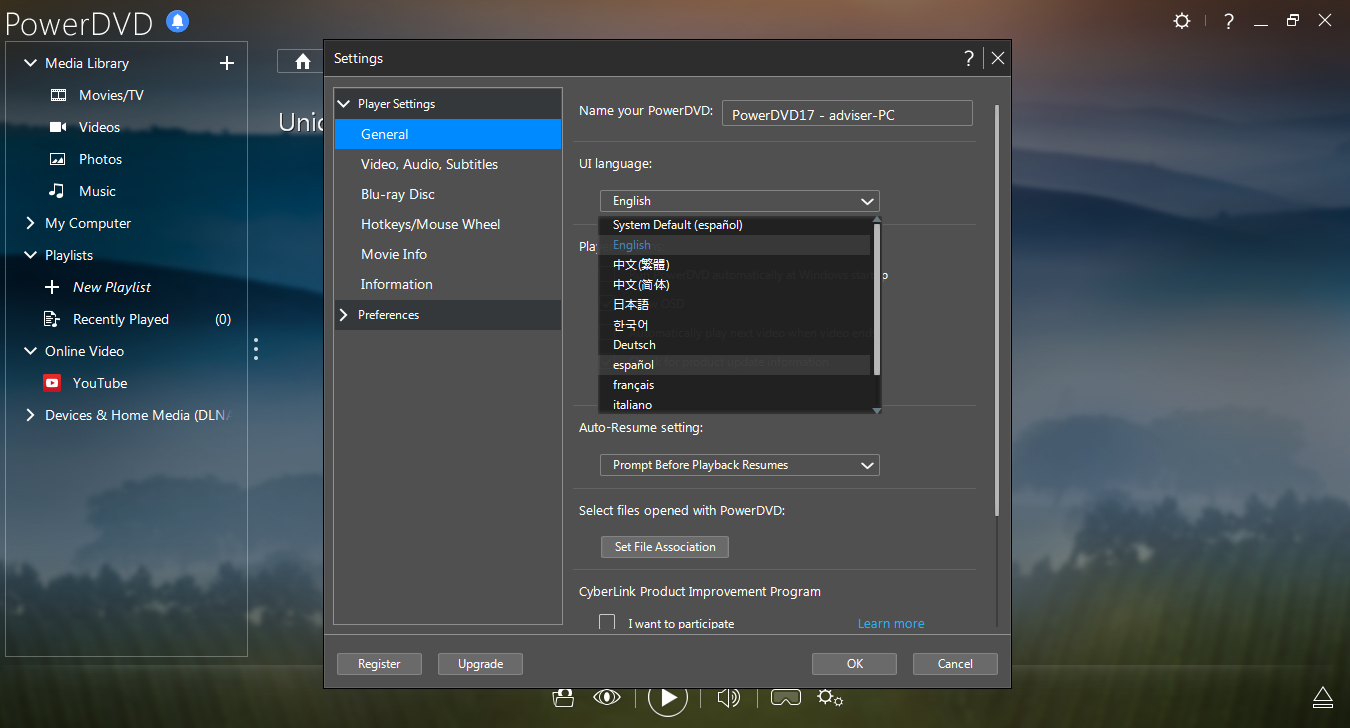Choose the español language option
The height and width of the screenshot is (728, 1350).
click(x=735, y=365)
